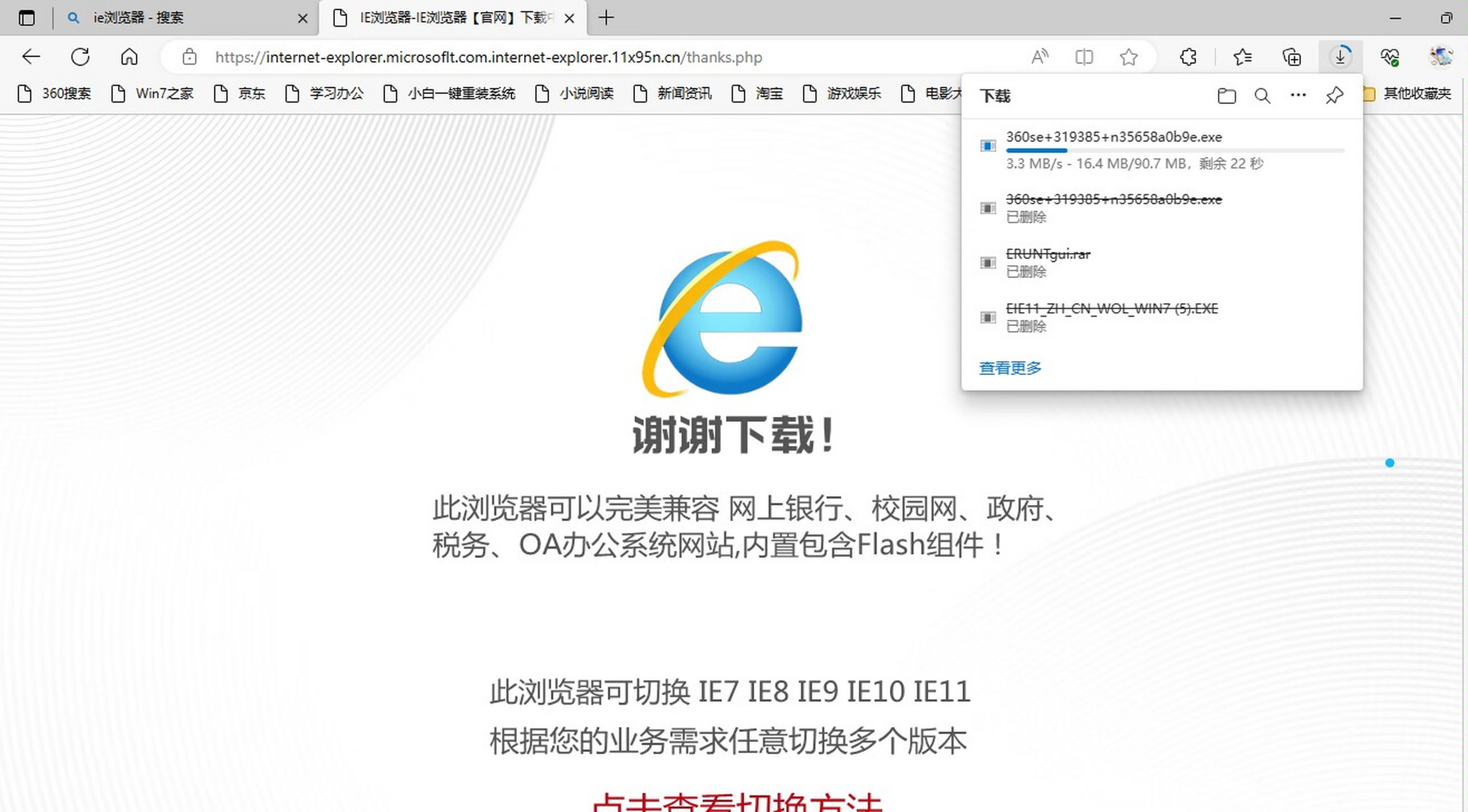Open the 360搜索 bookmark

(x=55, y=94)
